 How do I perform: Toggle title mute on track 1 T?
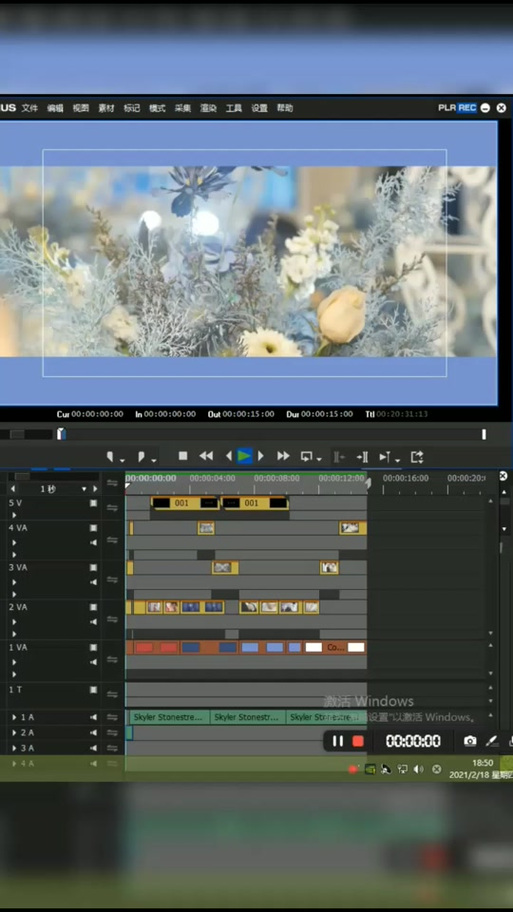point(93,690)
